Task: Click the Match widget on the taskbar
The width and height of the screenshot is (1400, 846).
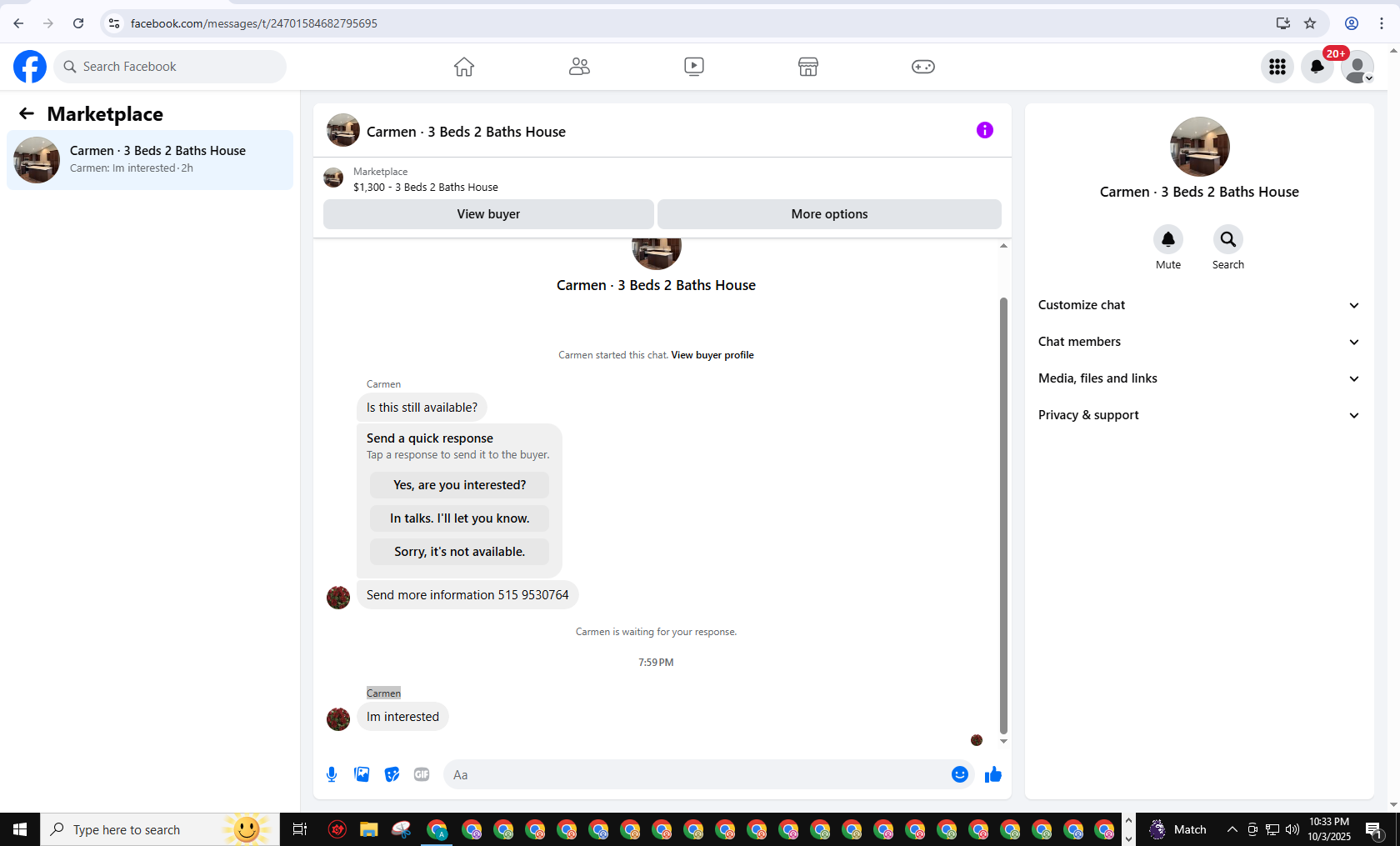Action: point(1178,829)
